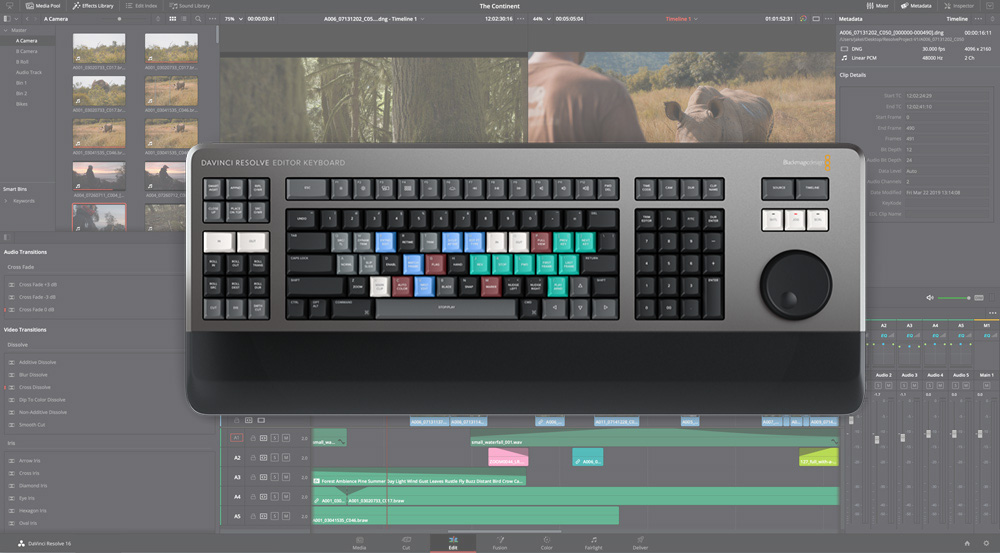Screen dimensions: 1000x553
Task: Show the Edit Index panel
Action: pyautogui.click(x=141, y=6)
